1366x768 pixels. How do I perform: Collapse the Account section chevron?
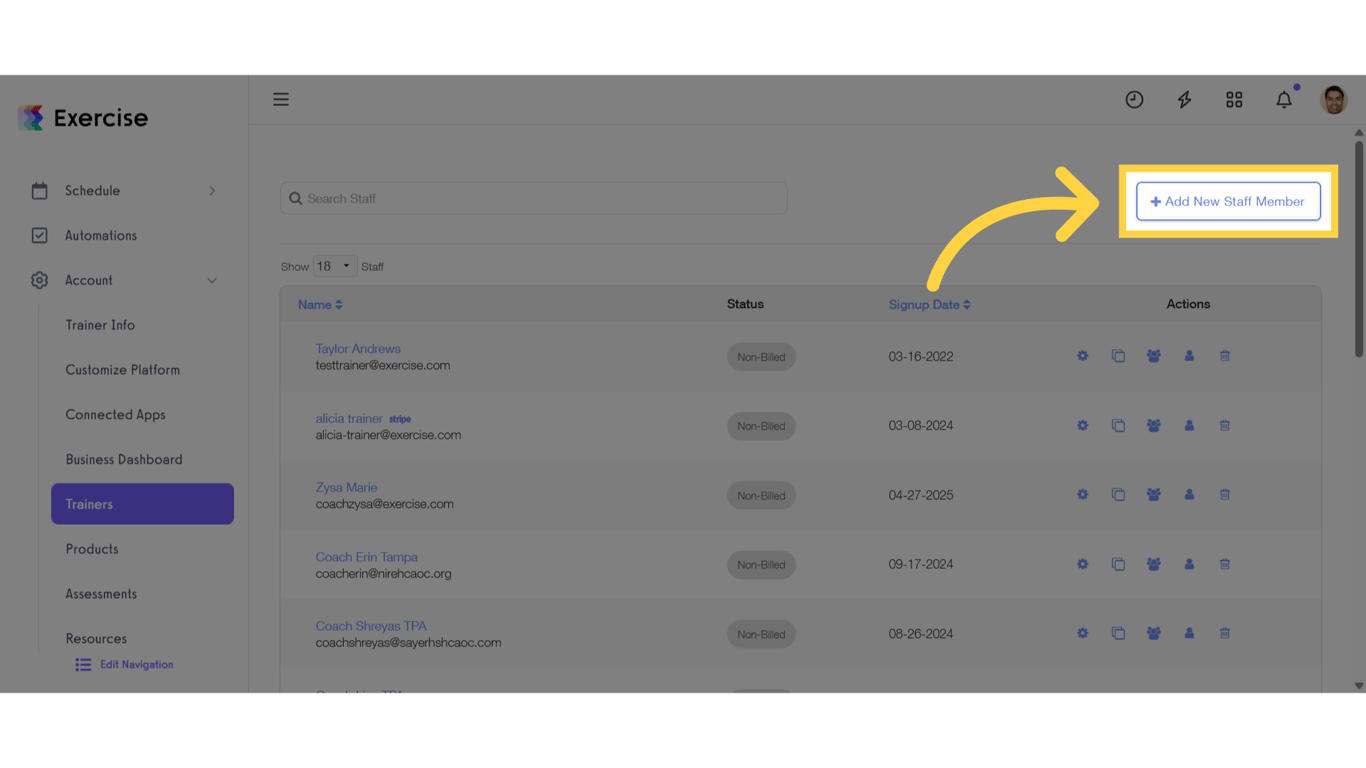click(211, 281)
